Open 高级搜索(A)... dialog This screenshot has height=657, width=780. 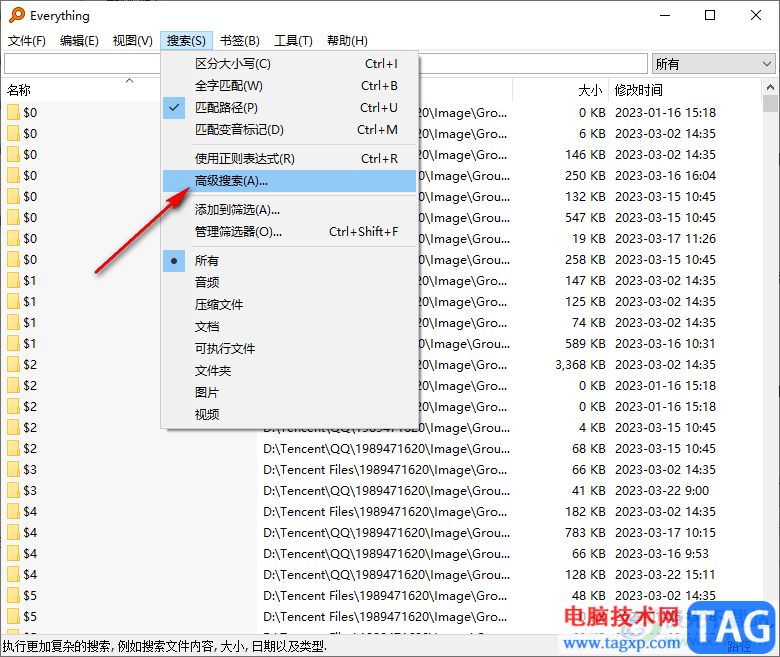[290, 181]
